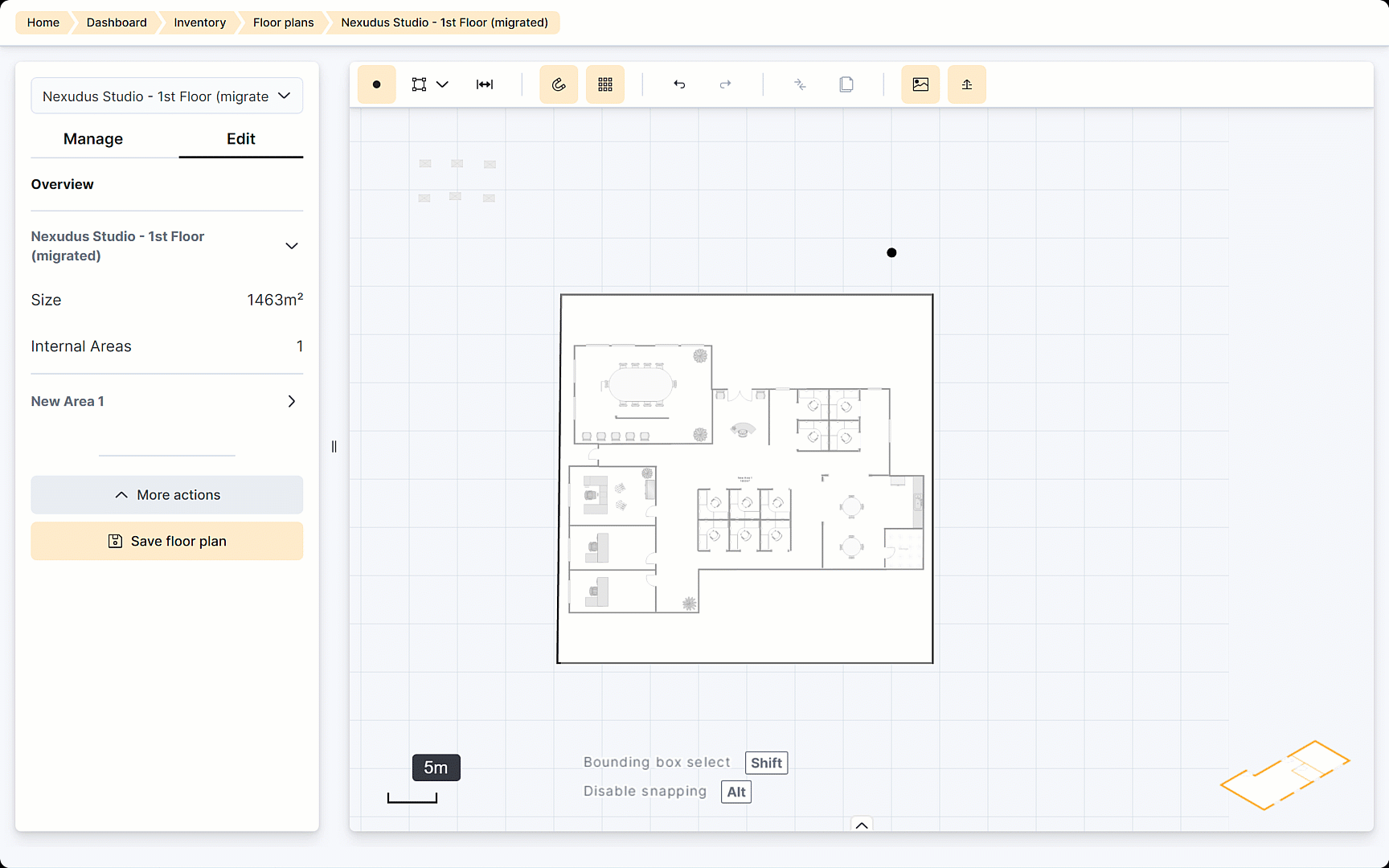Click the black point marker on canvas
This screenshot has height=868, width=1389.
tap(891, 253)
